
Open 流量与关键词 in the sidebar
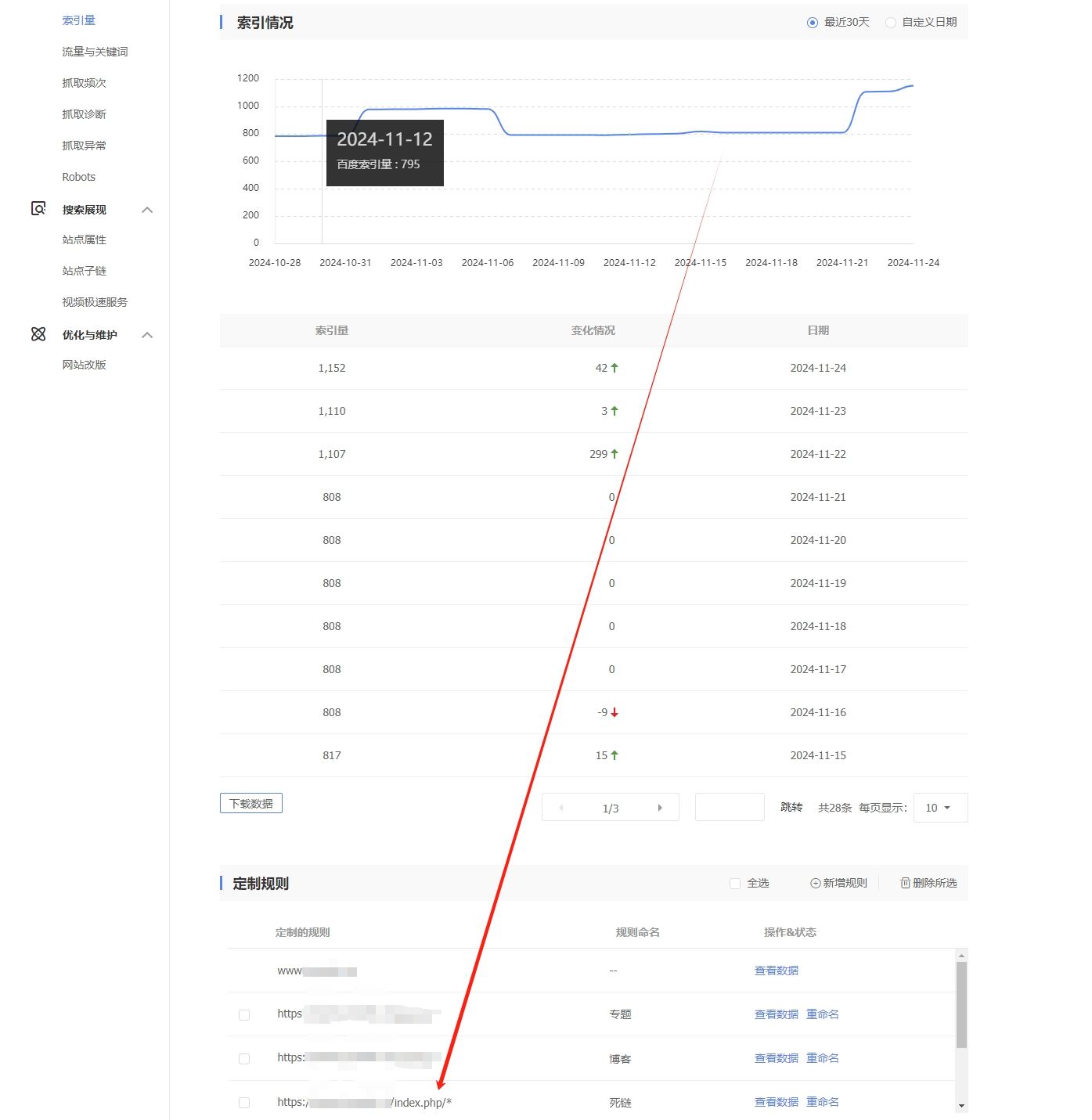coord(95,52)
